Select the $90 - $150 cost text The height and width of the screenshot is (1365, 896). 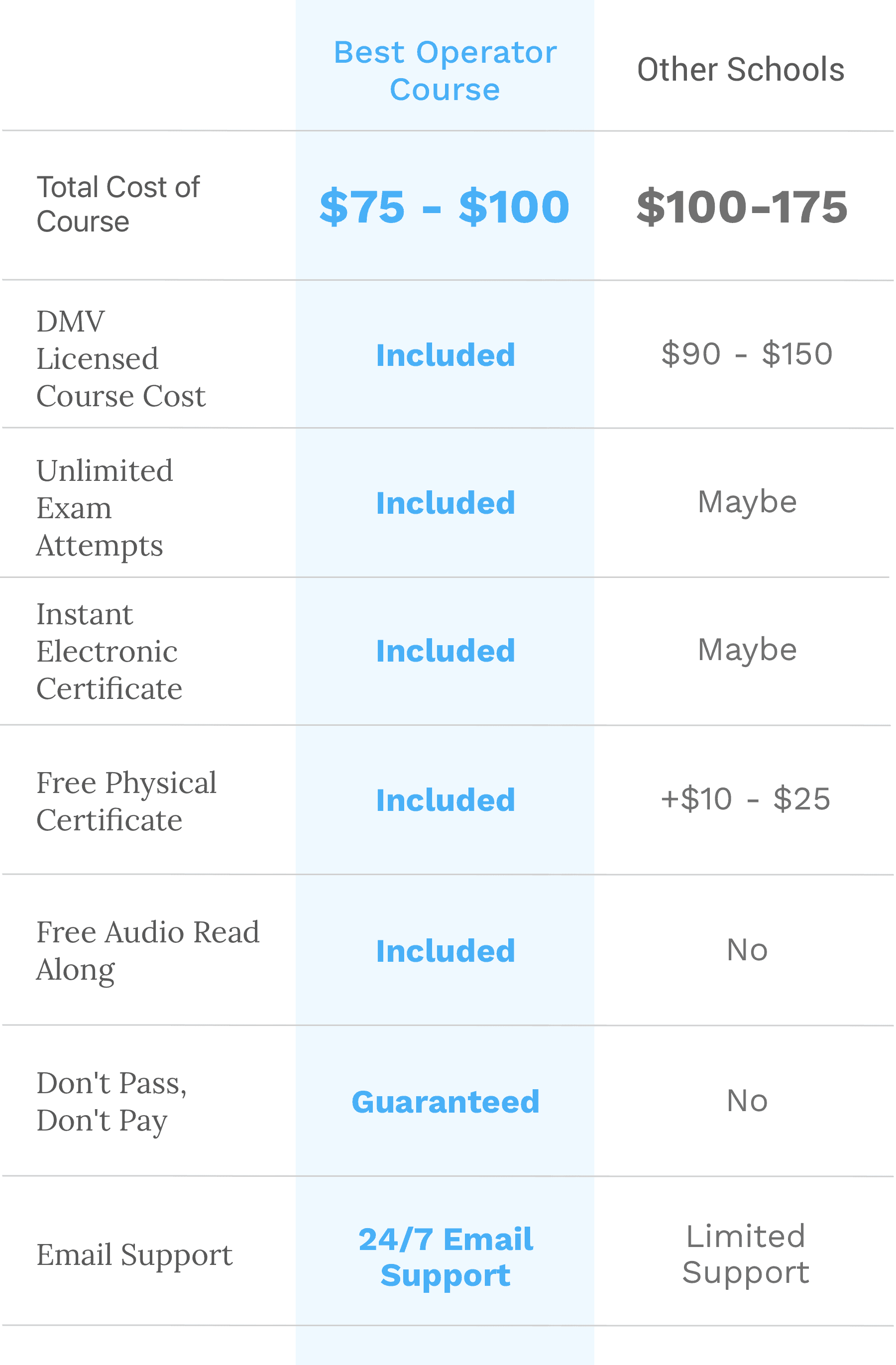tap(746, 353)
